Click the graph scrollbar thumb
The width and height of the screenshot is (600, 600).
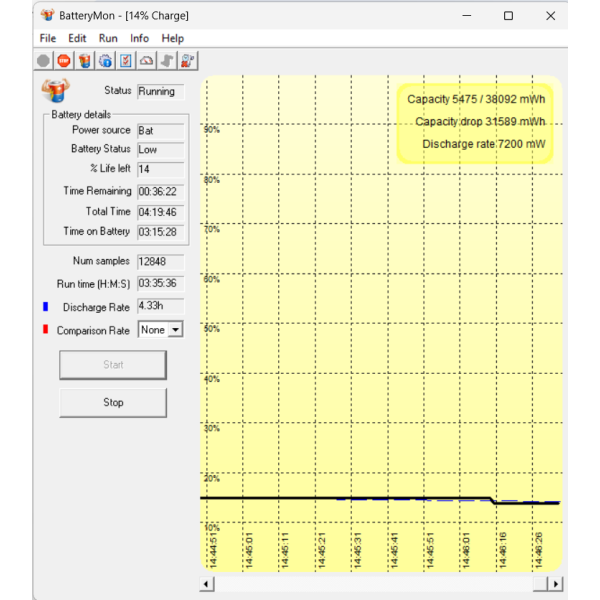(x=541, y=584)
